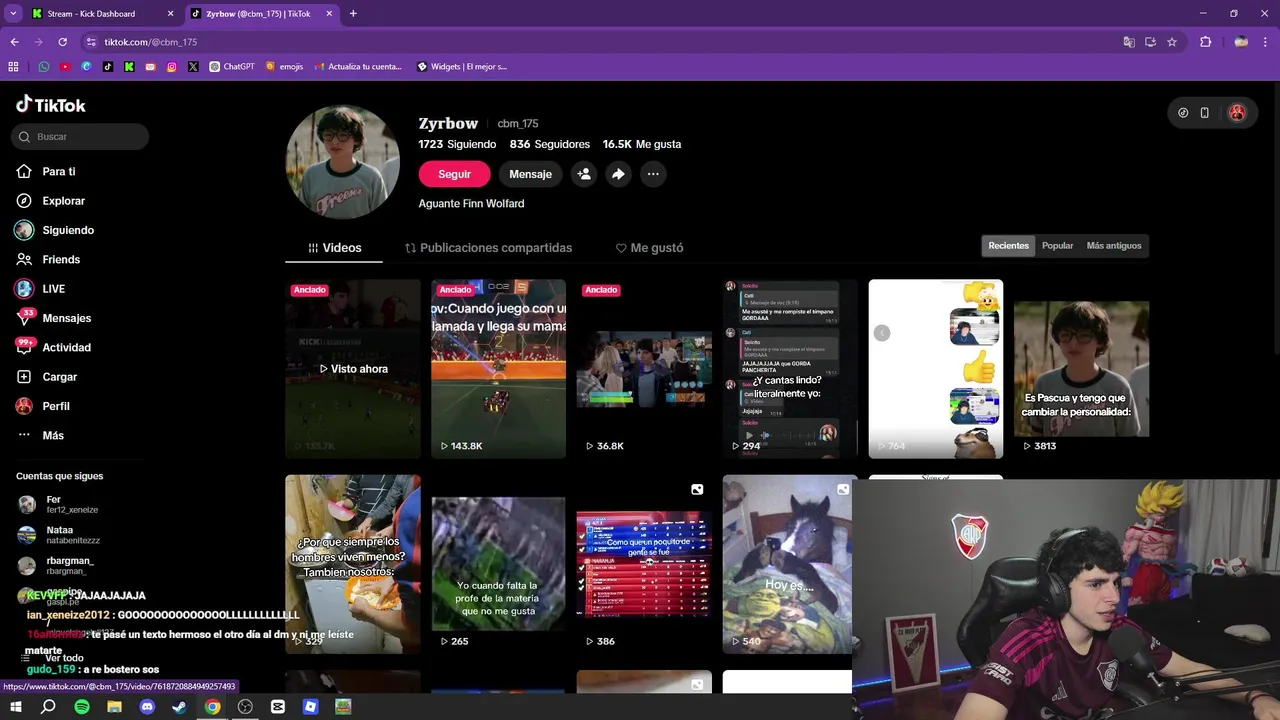Switch to the Me gustó tab
The width and height of the screenshot is (1280, 720).
point(649,248)
